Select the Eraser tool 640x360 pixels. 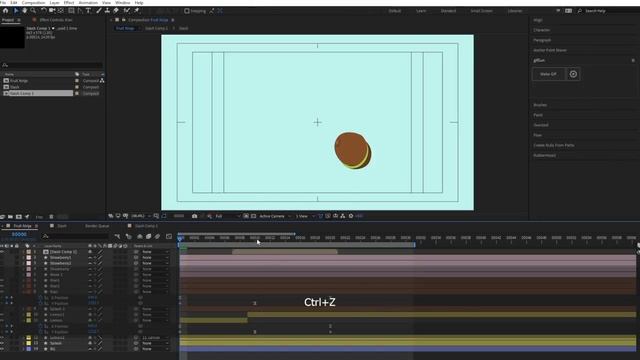(116, 11)
